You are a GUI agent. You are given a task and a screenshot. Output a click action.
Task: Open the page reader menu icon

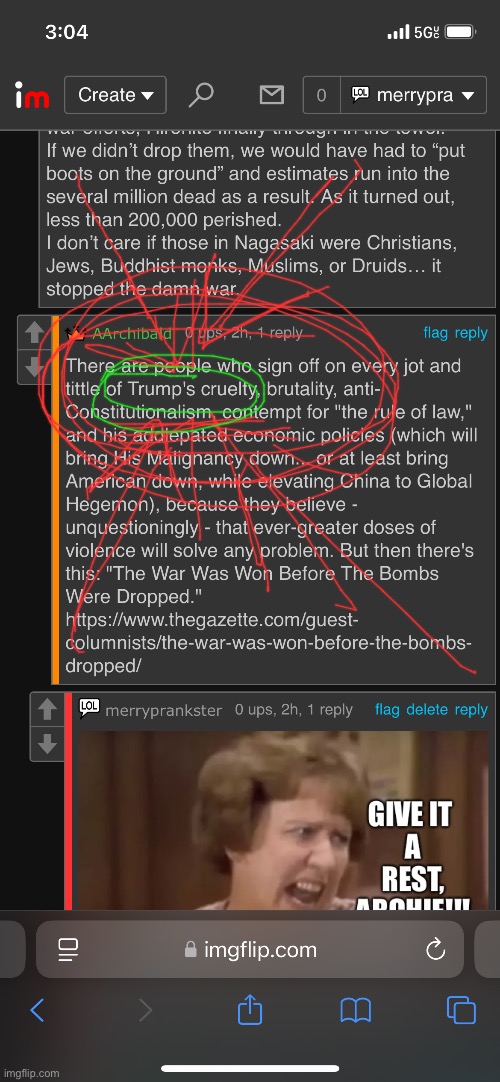(x=68, y=950)
